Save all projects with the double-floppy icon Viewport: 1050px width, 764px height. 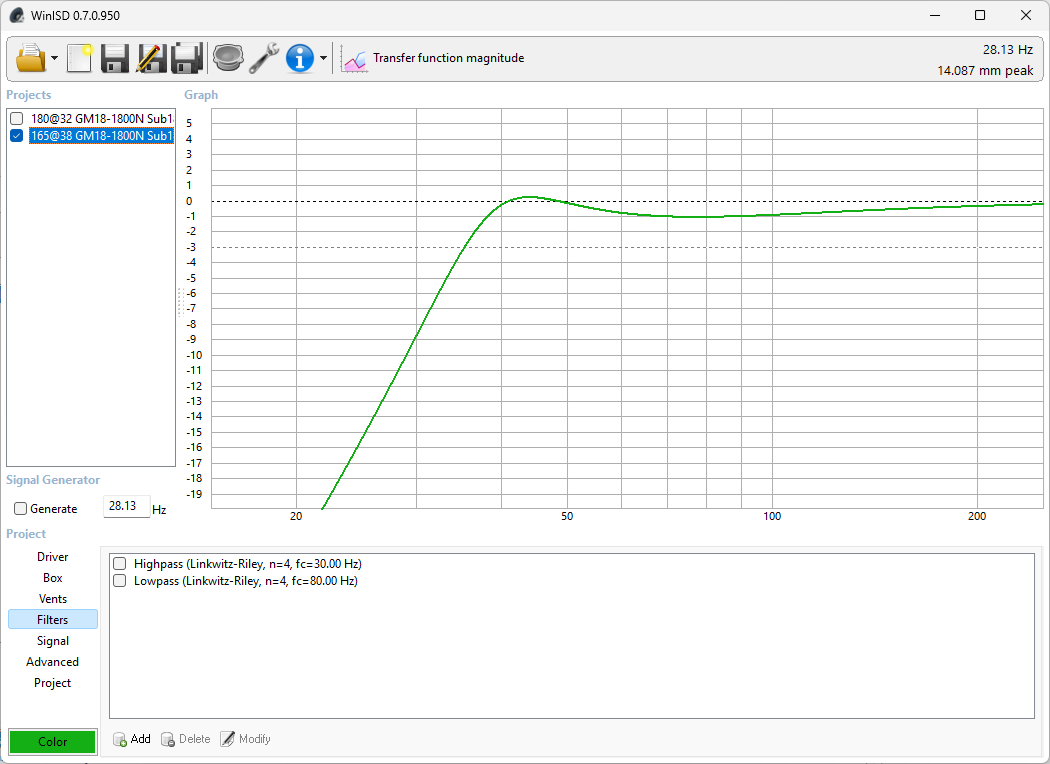pyautogui.click(x=187, y=58)
